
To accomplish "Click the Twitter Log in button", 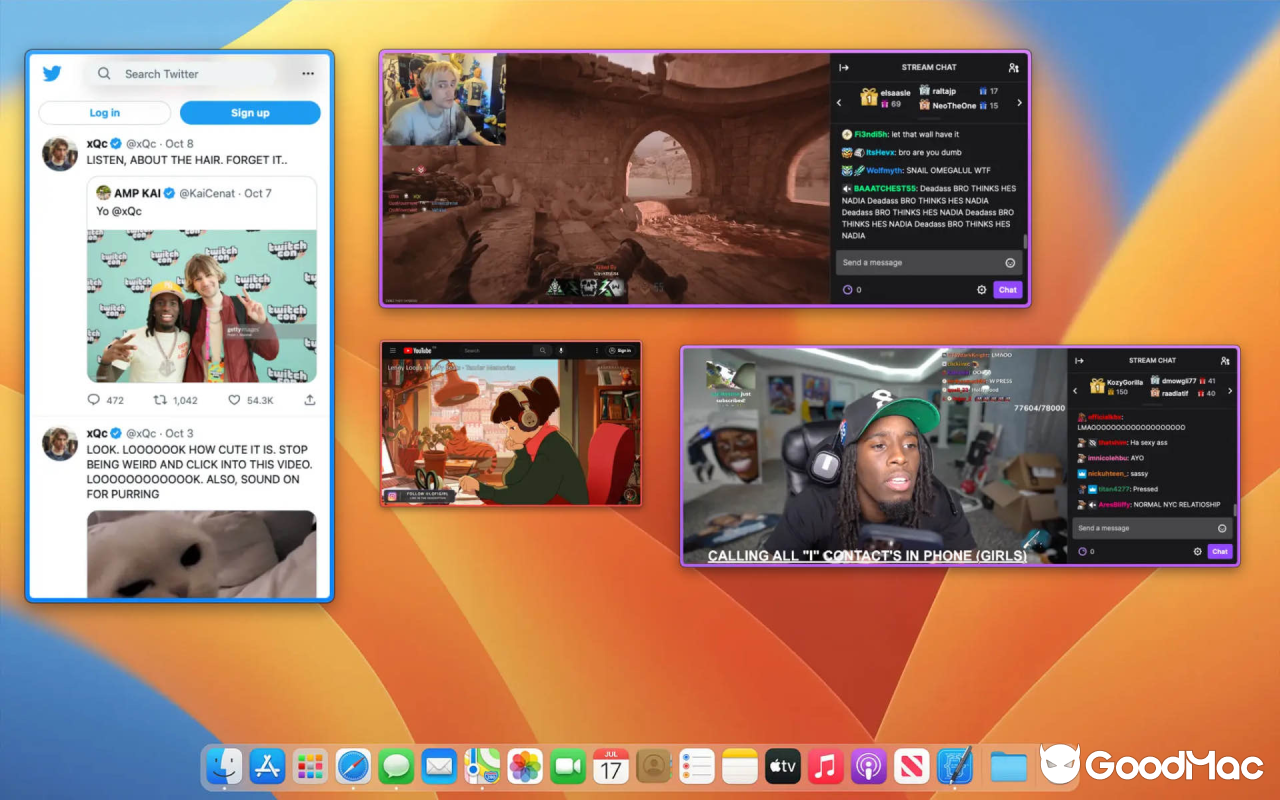I will click(105, 113).
